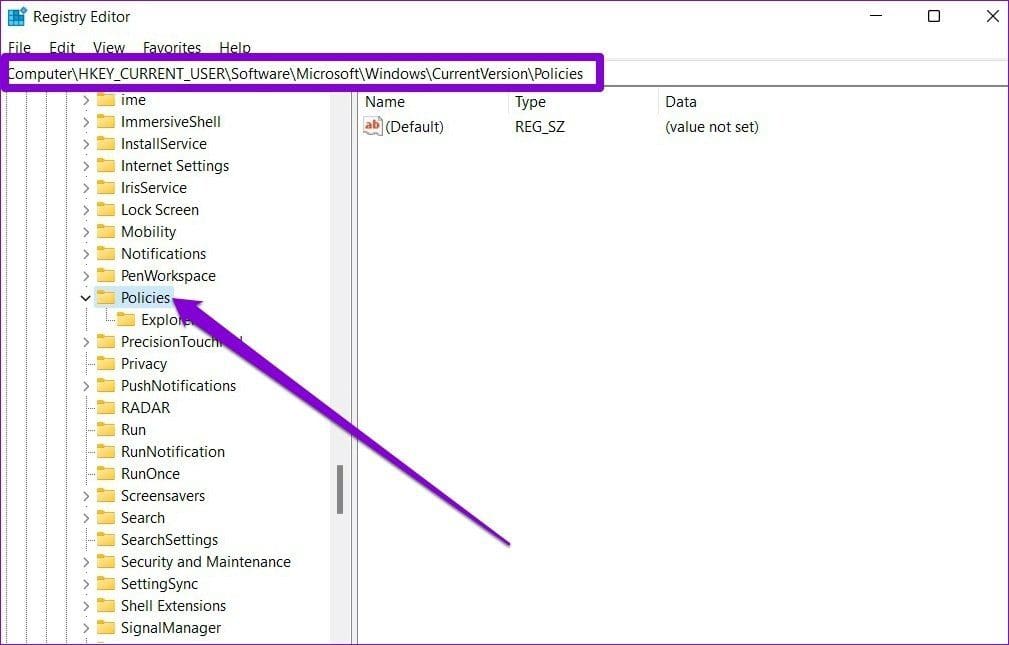This screenshot has height=645, width=1009.
Task: Click the ImmersiveShell folder icon
Action: (106, 122)
